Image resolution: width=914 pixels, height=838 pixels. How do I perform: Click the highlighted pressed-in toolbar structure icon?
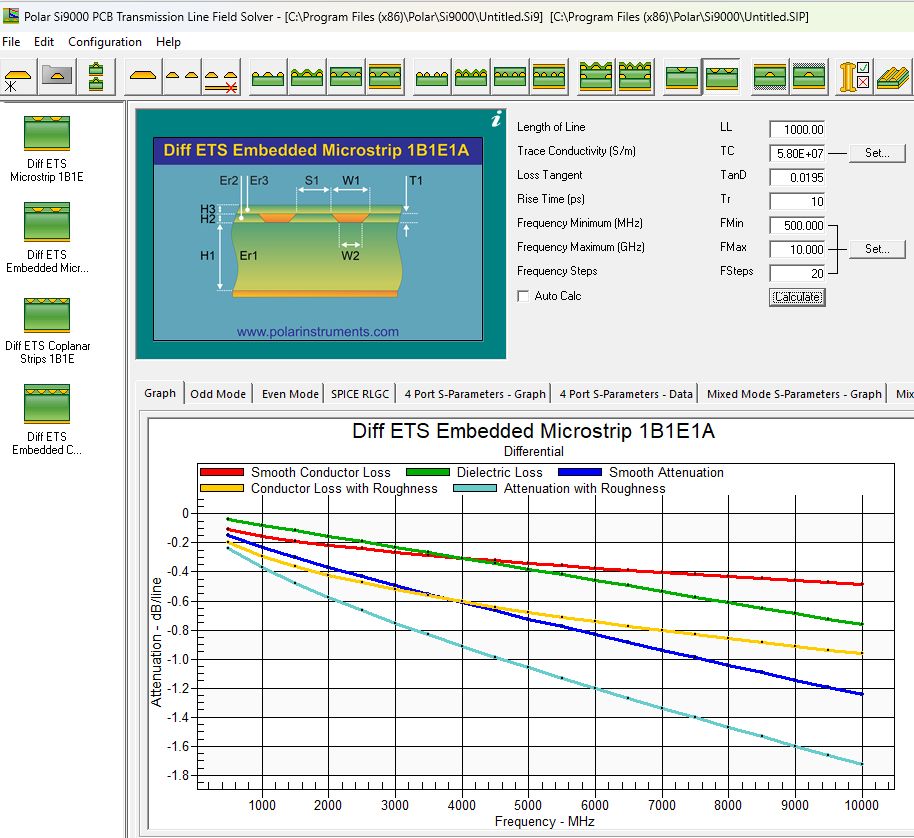(721, 76)
